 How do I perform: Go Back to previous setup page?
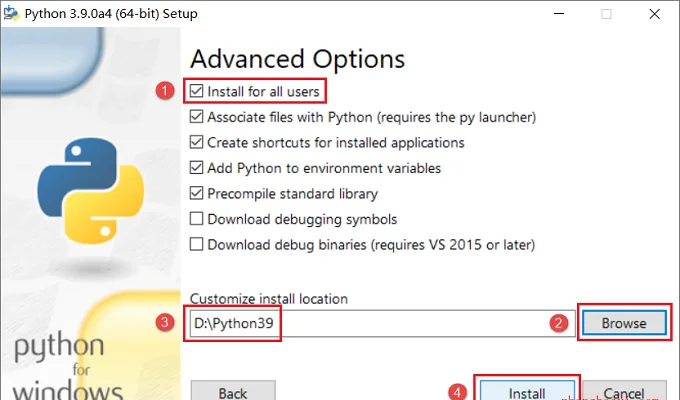(233, 390)
